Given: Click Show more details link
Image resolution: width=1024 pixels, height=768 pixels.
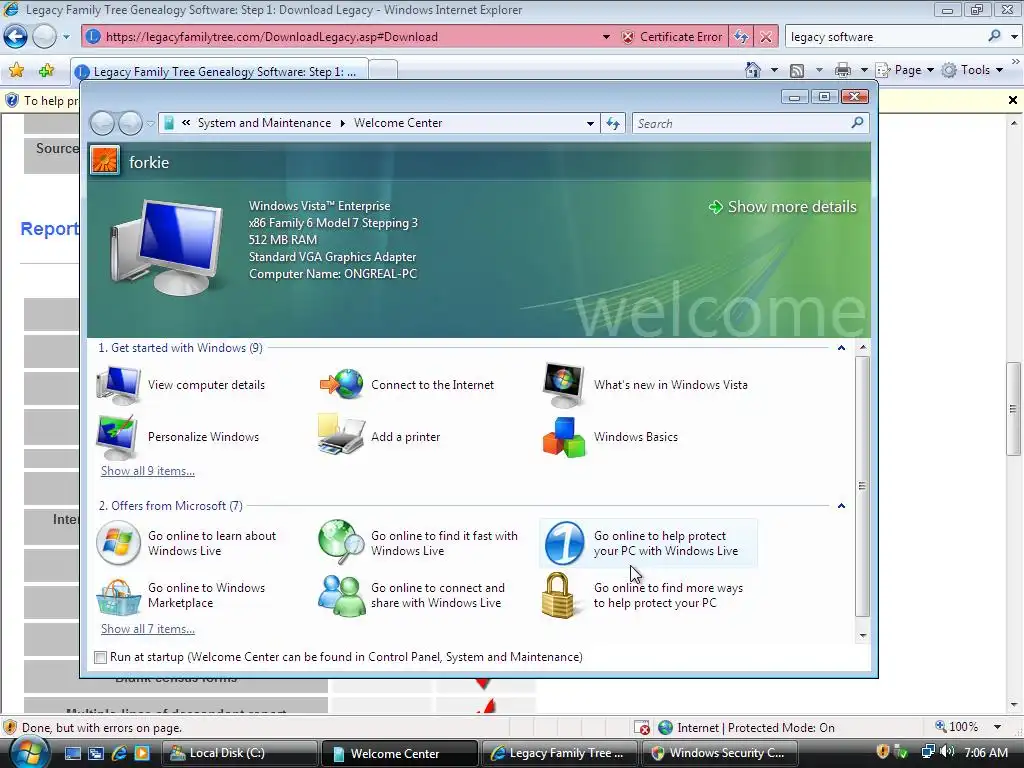Looking at the screenshot, I should (782, 207).
